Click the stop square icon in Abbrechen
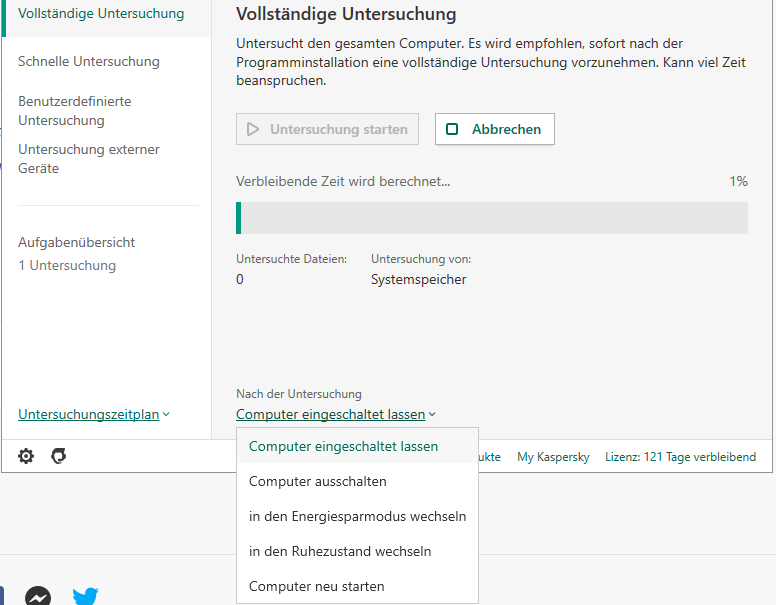776x605 pixels. [x=453, y=129]
